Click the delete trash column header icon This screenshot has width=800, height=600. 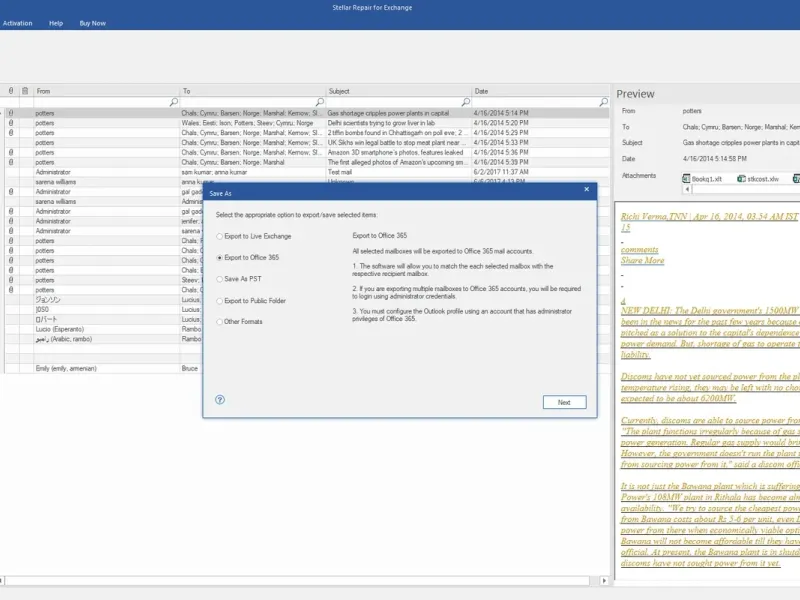(x=24, y=91)
